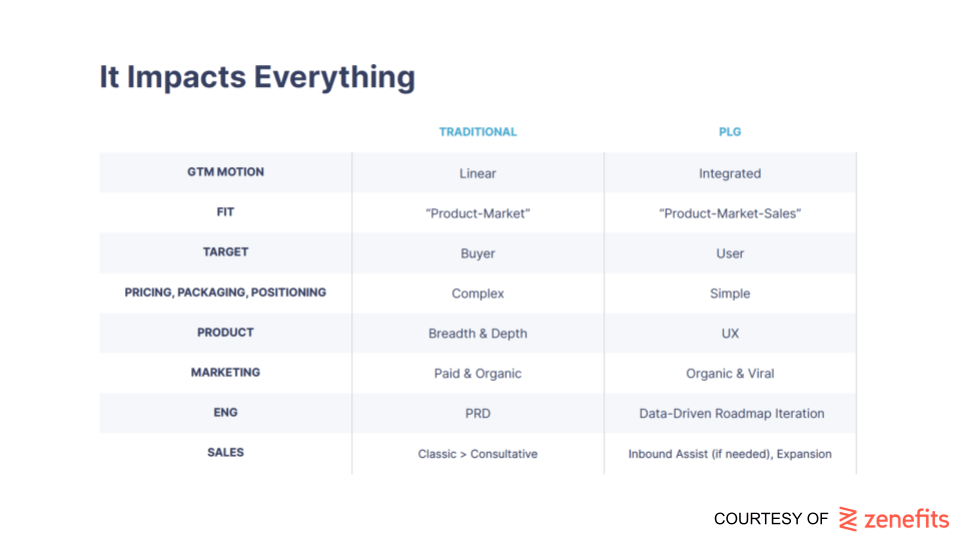Click the 'Organic & Viral' cell
Viewport: 960px width, 540px height.
pos(730,373)
